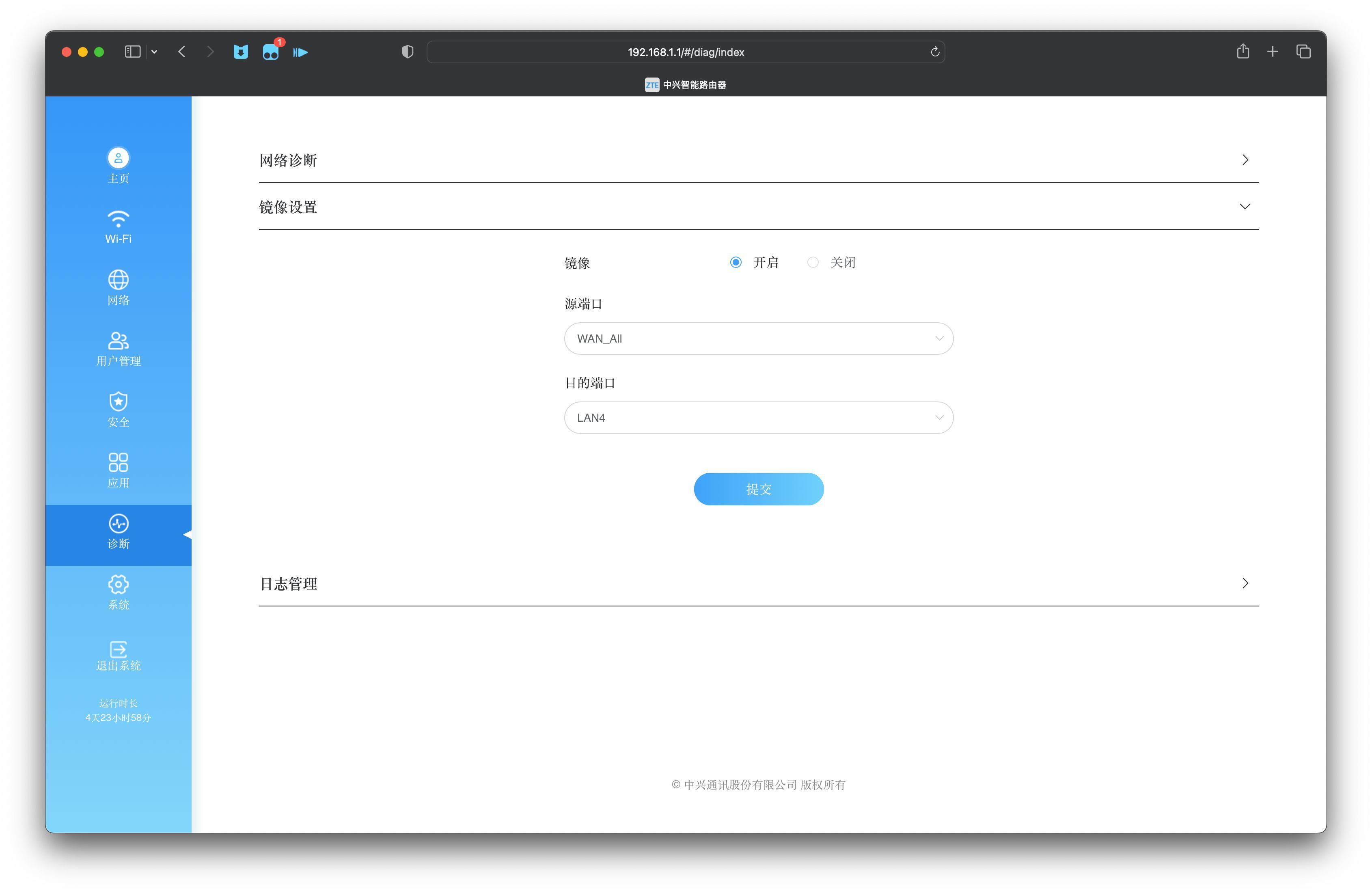This screenshot has height=893, width=1372.
Task: Click the privacy shield icon in toolbar
Action: pyautogui.click(x=408, y=52)
